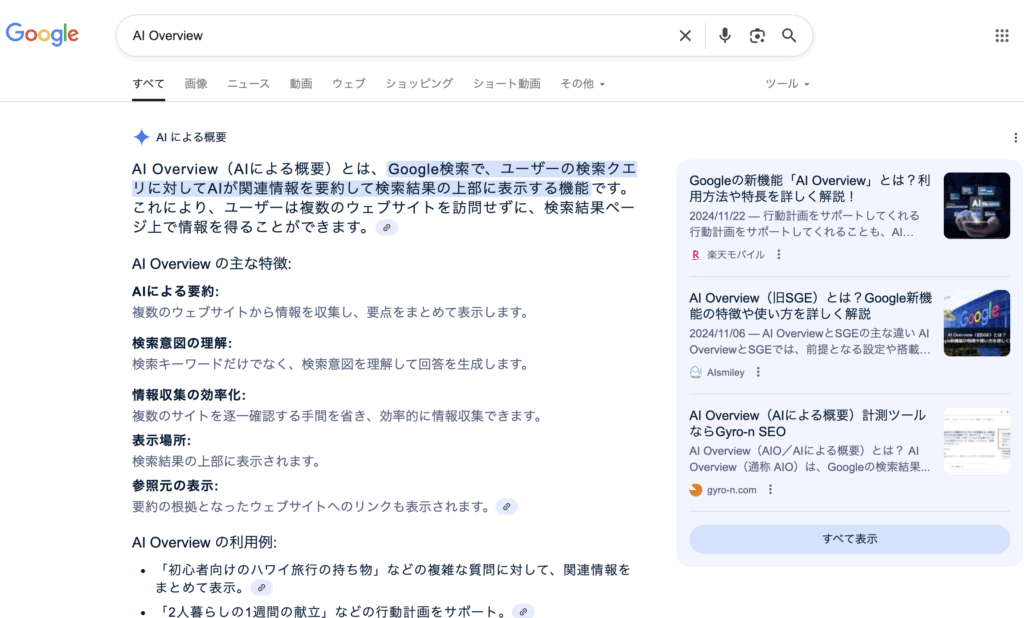Click the heading 'AI Overview の主な特徴:'
1024x618 pixels.
click(x=212, y=264)
